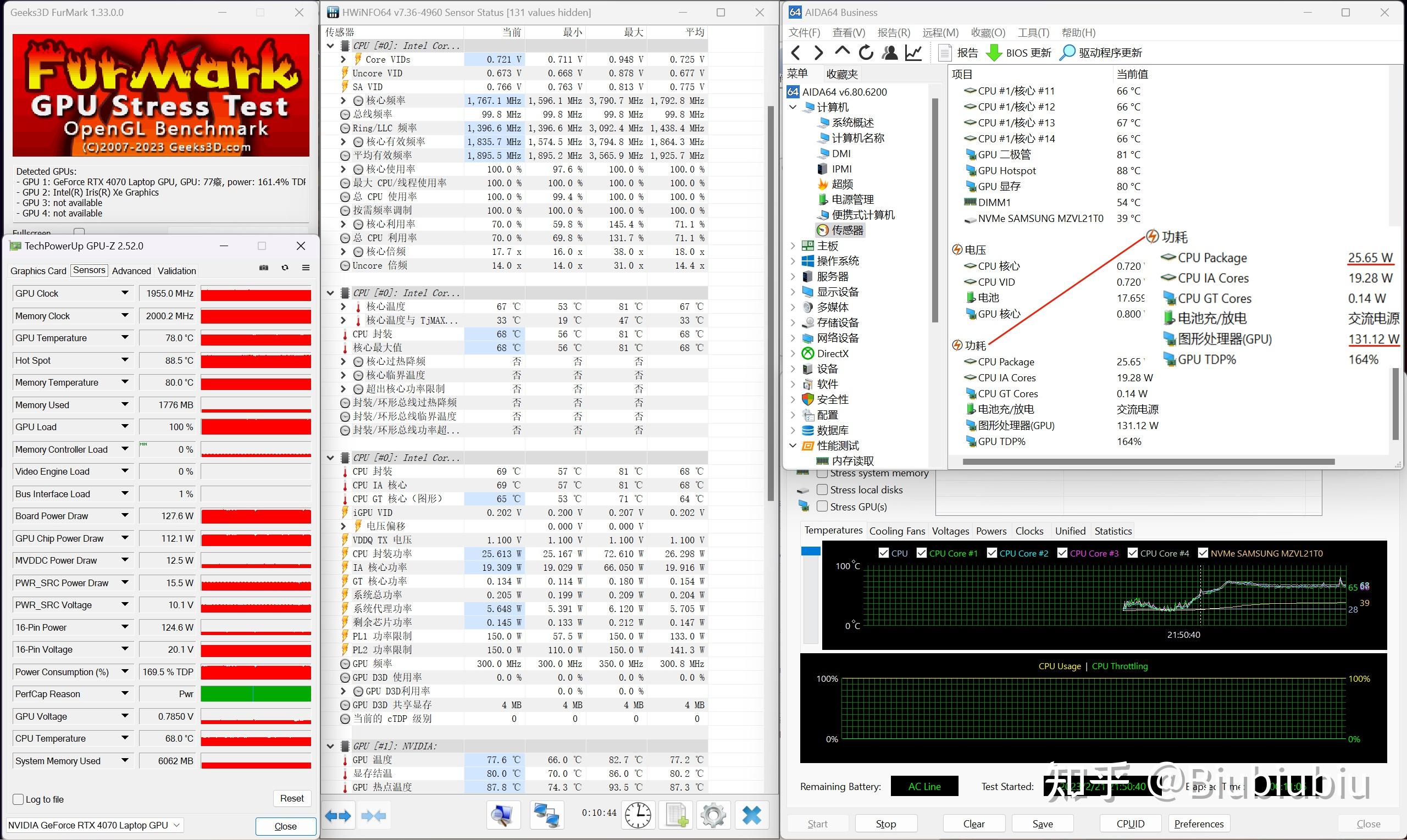Open the Cooling Fans tab
Screen dimensions: 1407x840
click(x=897, y=531)
